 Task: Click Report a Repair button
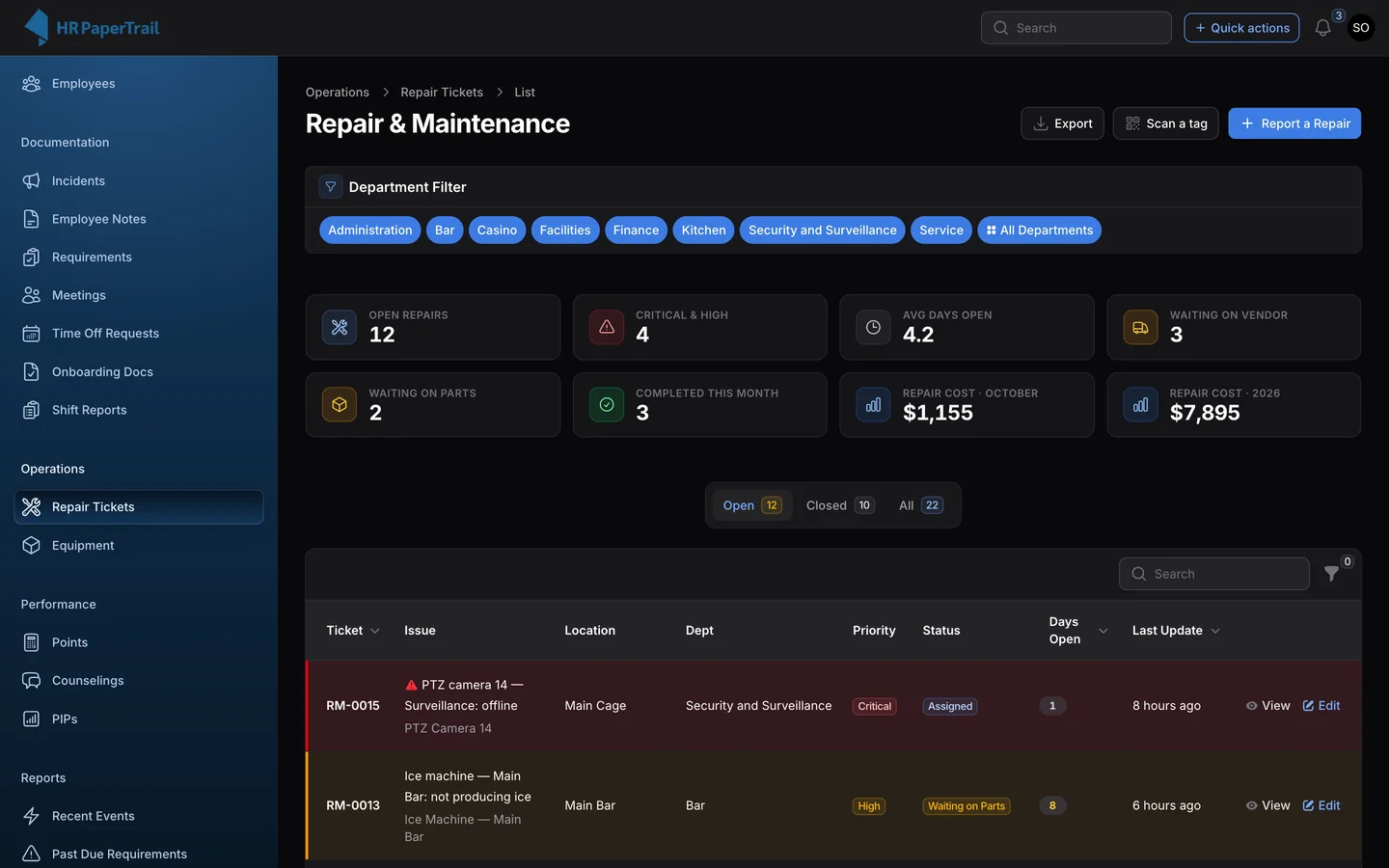point(1294,123)
